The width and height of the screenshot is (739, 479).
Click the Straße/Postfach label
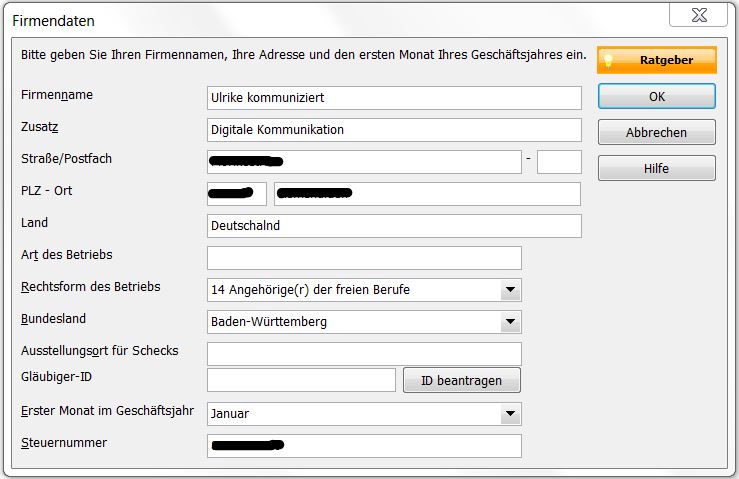coord(66,159)
